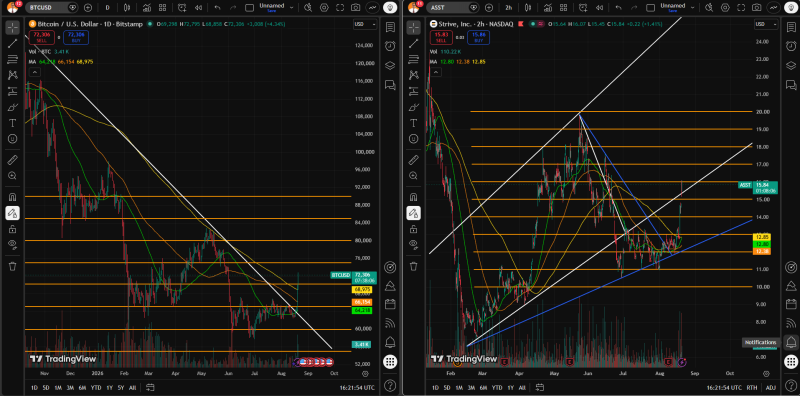Switch ASST chart to the YTD range
This screenshot has width=800, height=396.
click(x=495, y=388)
